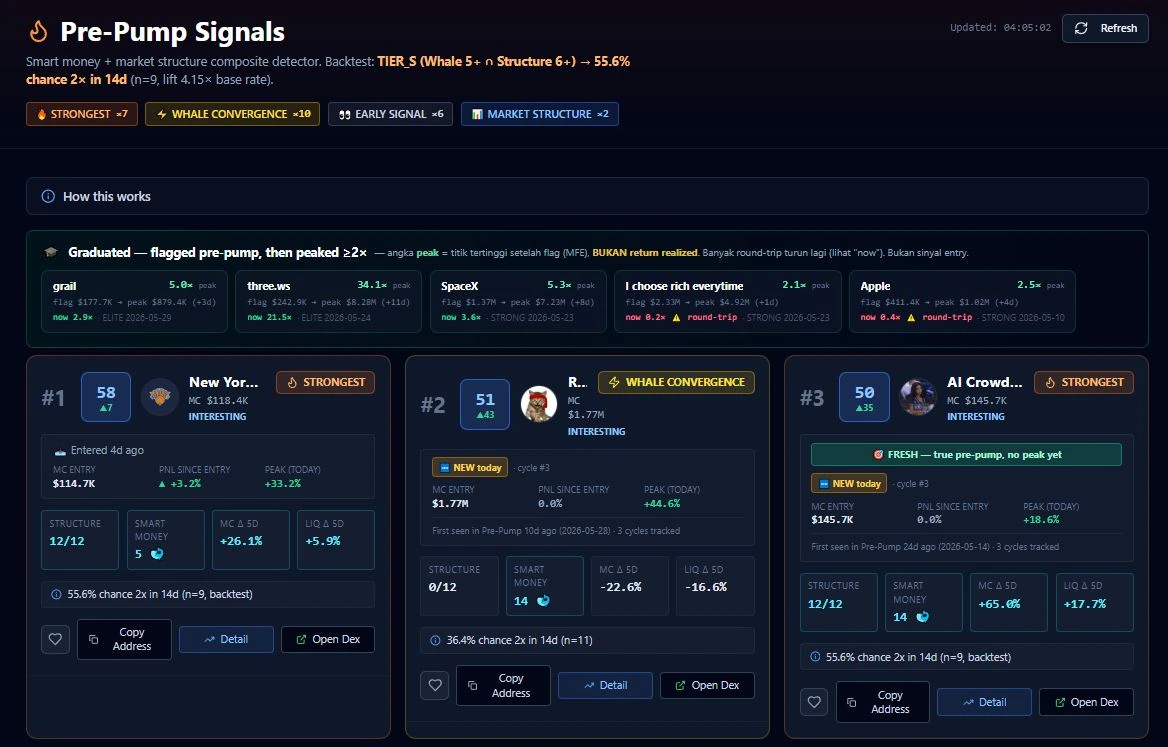Open the grail graduated card
1168x747 pixels.
[134, 302]
